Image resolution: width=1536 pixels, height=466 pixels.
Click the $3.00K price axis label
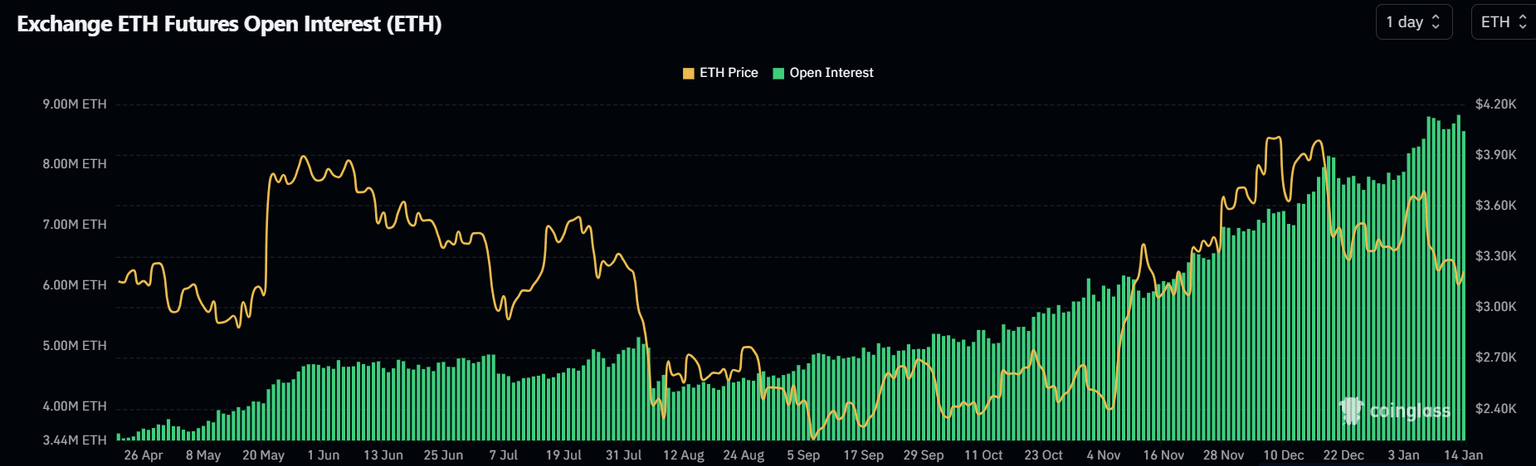(1496, 306)
